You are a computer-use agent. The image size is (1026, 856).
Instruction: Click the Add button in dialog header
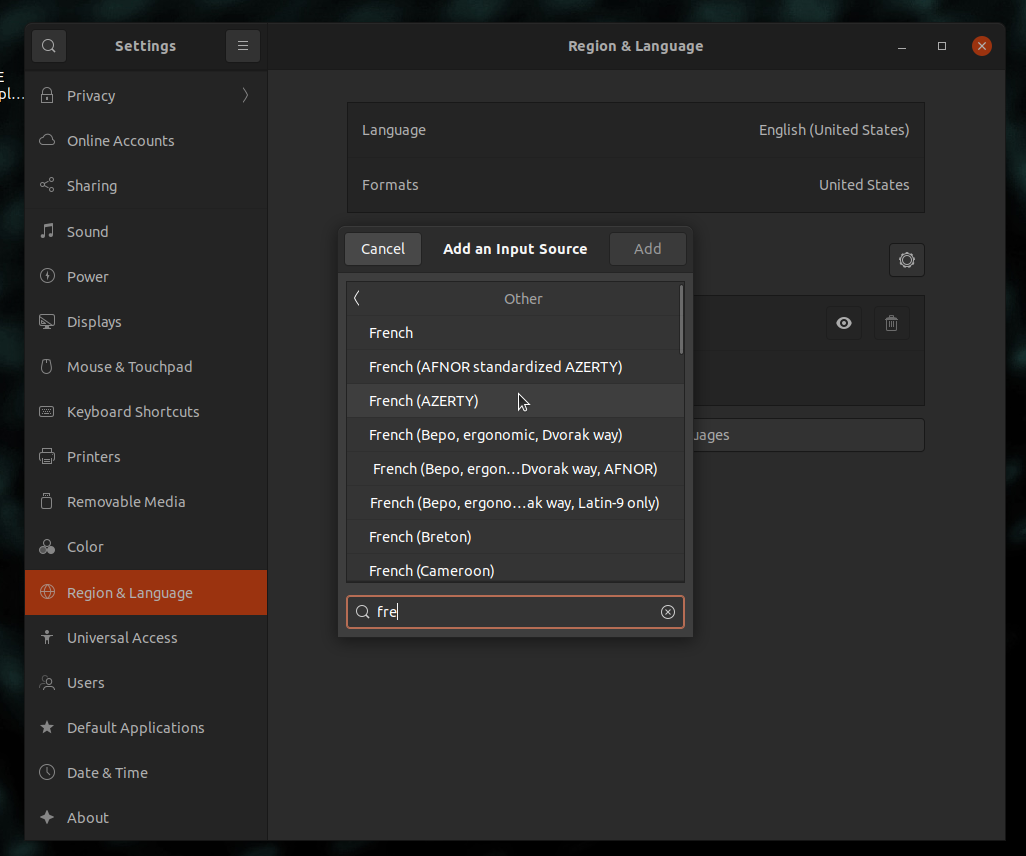tap(647, 249)
